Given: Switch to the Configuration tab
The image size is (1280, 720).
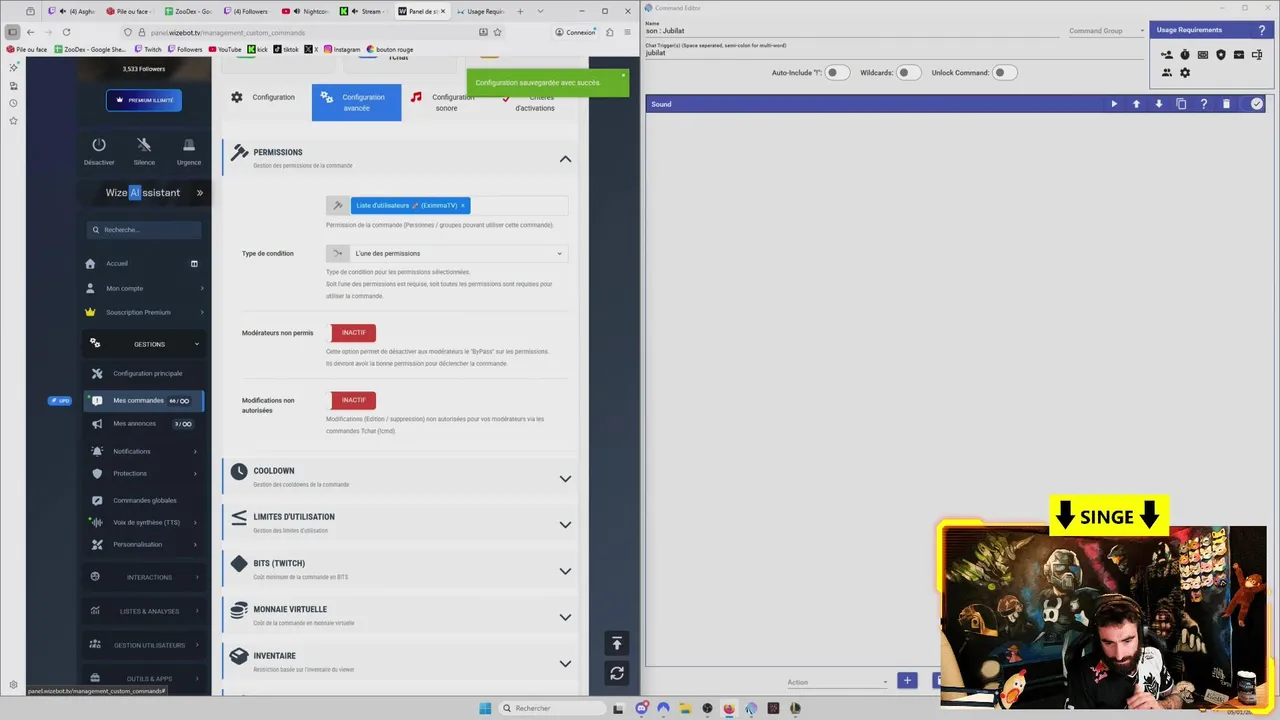Looking at the screenshot, I should click(264, 97).
